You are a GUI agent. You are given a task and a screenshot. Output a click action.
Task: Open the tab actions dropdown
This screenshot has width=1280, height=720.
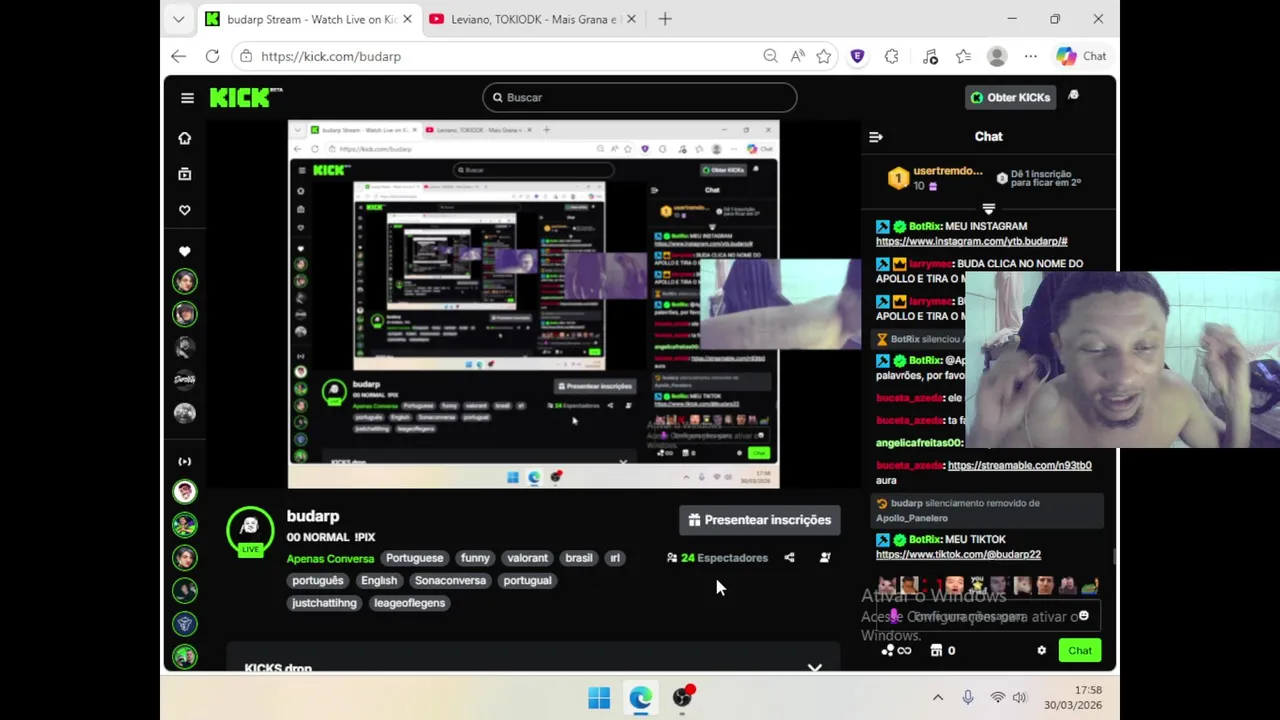pyautogui.click(x=178, y=19)
